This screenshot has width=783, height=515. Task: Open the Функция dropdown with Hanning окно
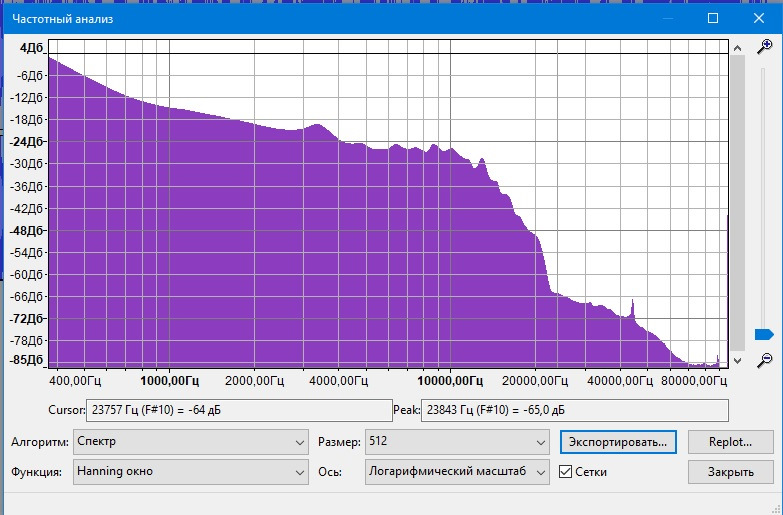191,472
